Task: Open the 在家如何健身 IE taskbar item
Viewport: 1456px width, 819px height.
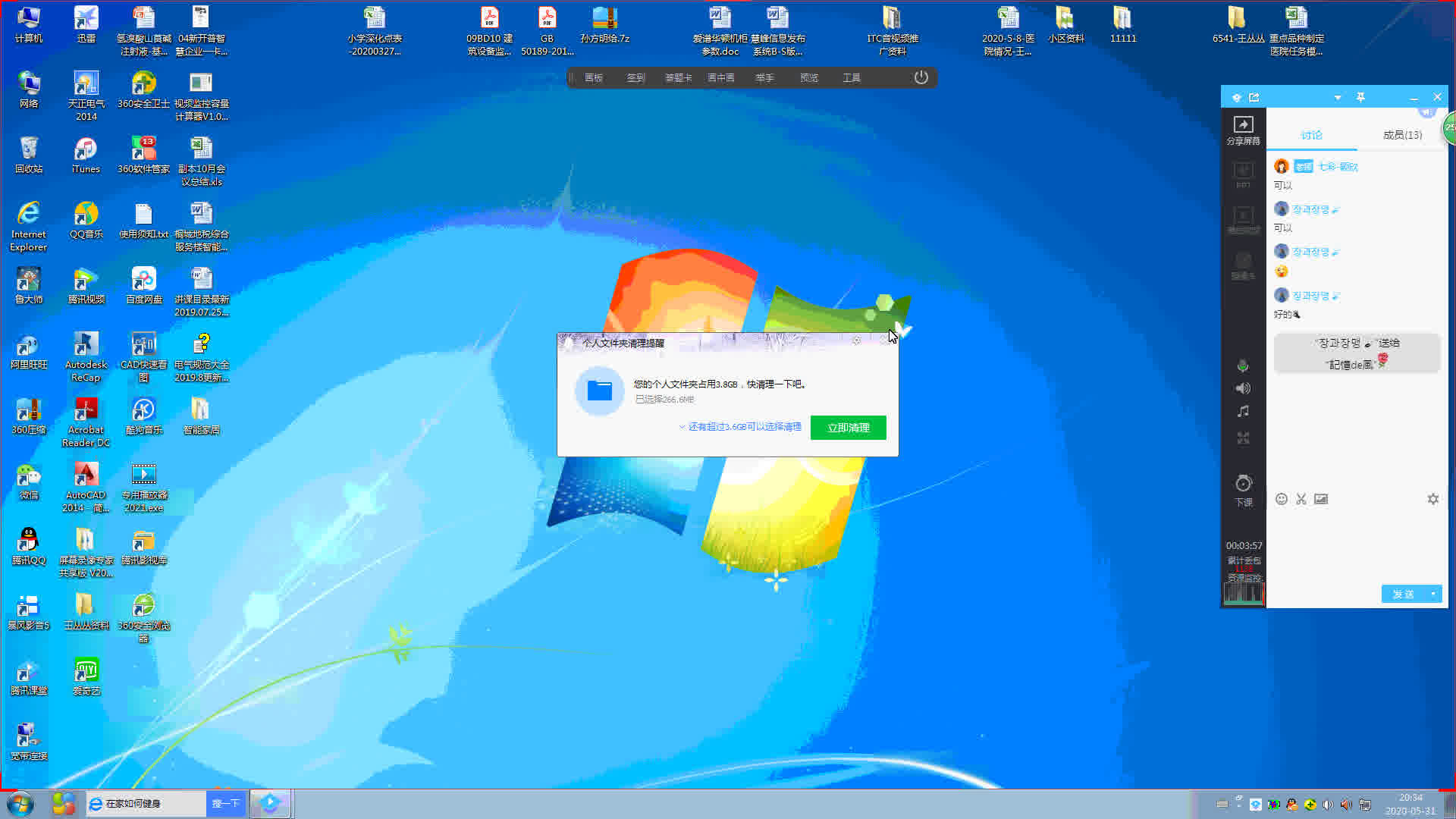Action: coord(146,804)
